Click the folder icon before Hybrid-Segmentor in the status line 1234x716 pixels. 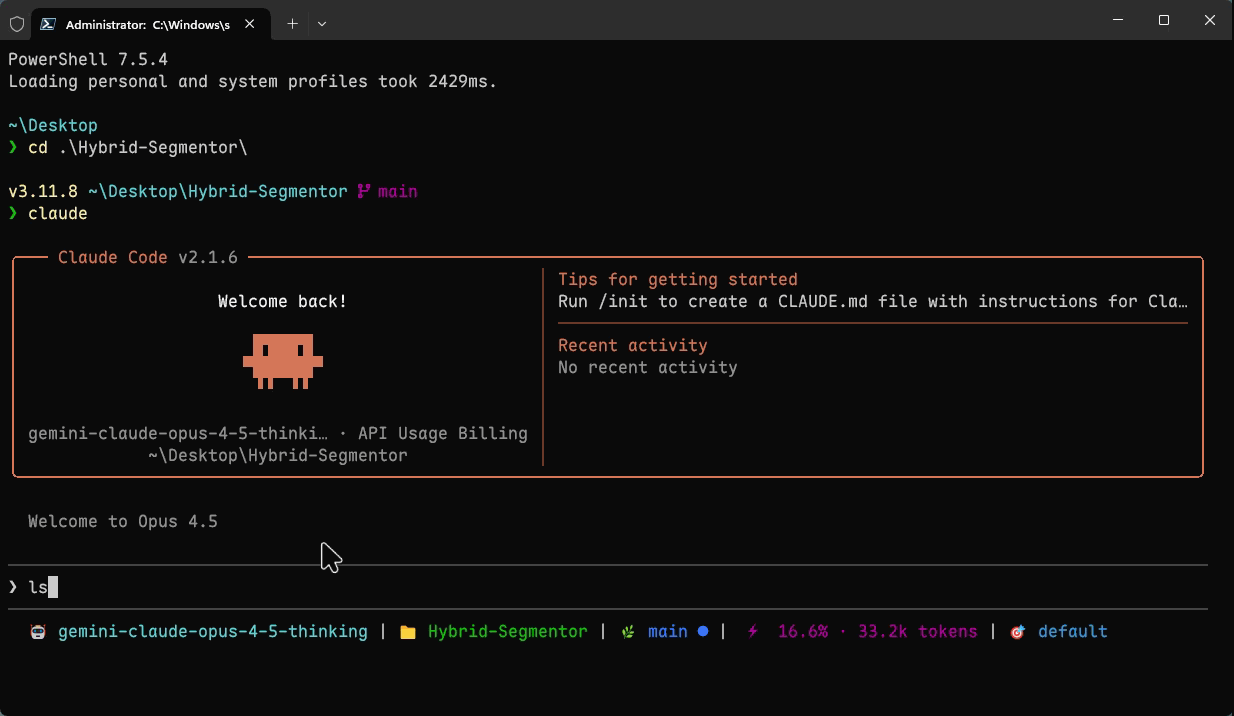click(408, 632)
